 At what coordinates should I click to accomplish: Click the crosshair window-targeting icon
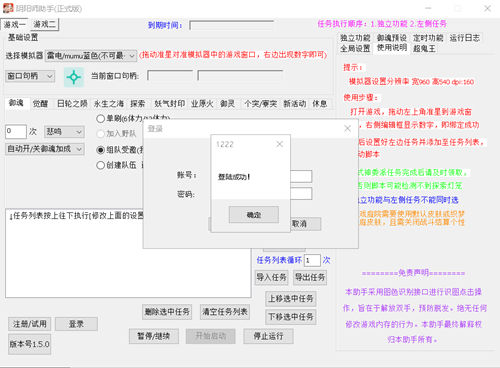[74, 77]
